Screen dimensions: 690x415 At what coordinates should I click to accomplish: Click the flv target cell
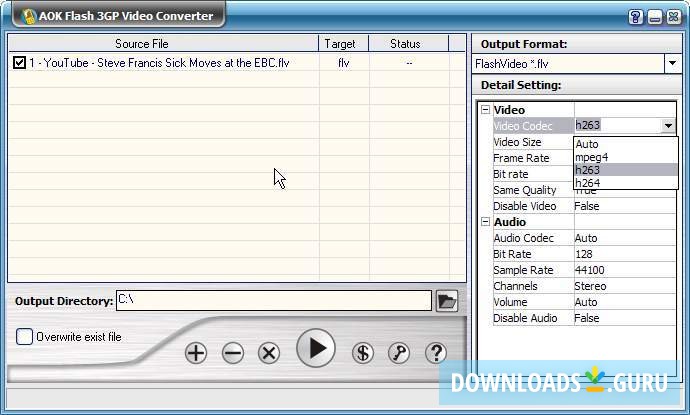tap(344, 63)
